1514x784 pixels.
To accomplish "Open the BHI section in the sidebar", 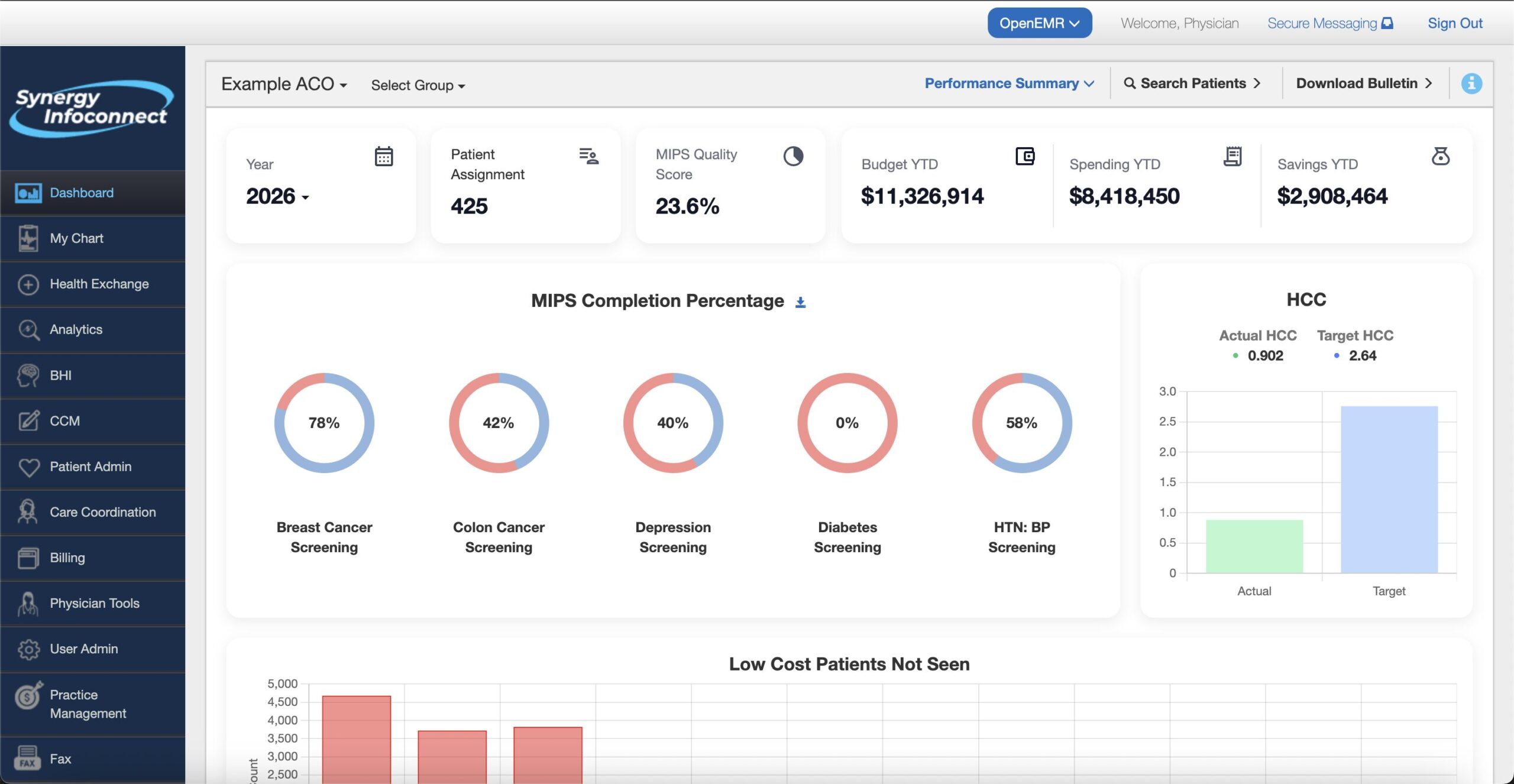I will click(60, 375).
